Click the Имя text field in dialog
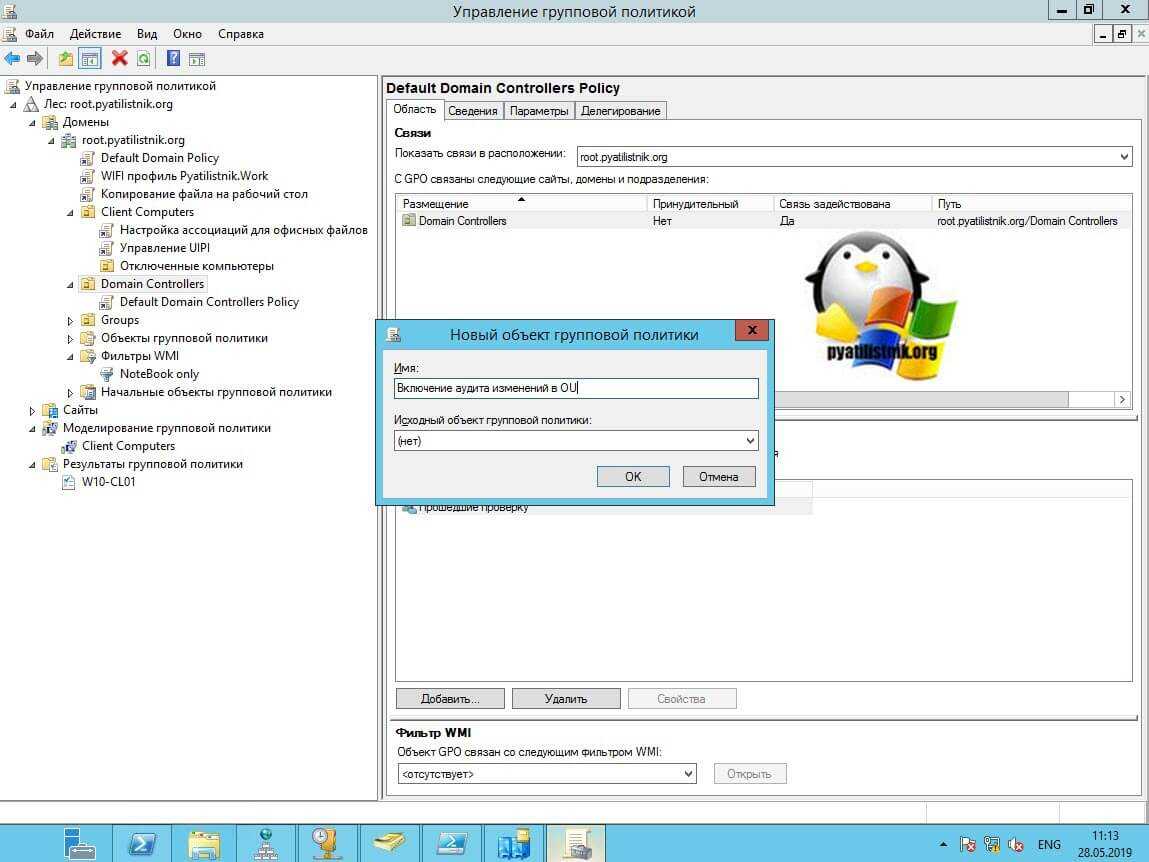This screenshot has height=862, width=1149. [x=576, y=389]
